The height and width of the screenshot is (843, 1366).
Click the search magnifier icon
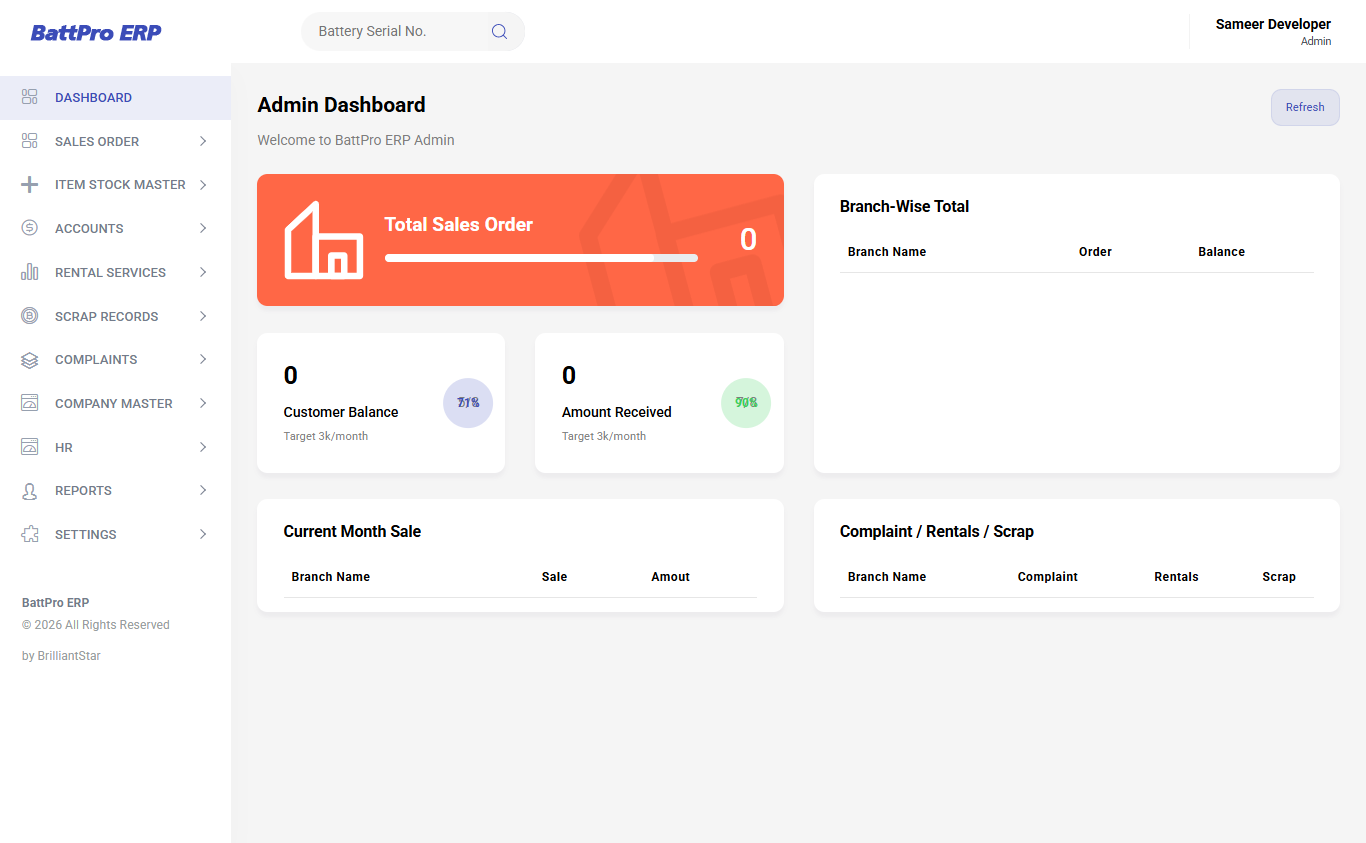[x=499, y=31]
